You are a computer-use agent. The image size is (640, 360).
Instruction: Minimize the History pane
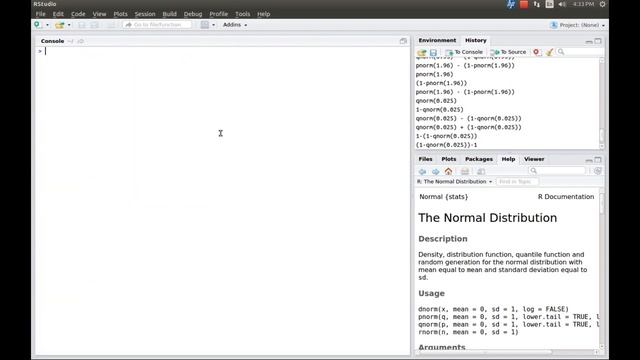pyautogui.click(x=589, y=41)
